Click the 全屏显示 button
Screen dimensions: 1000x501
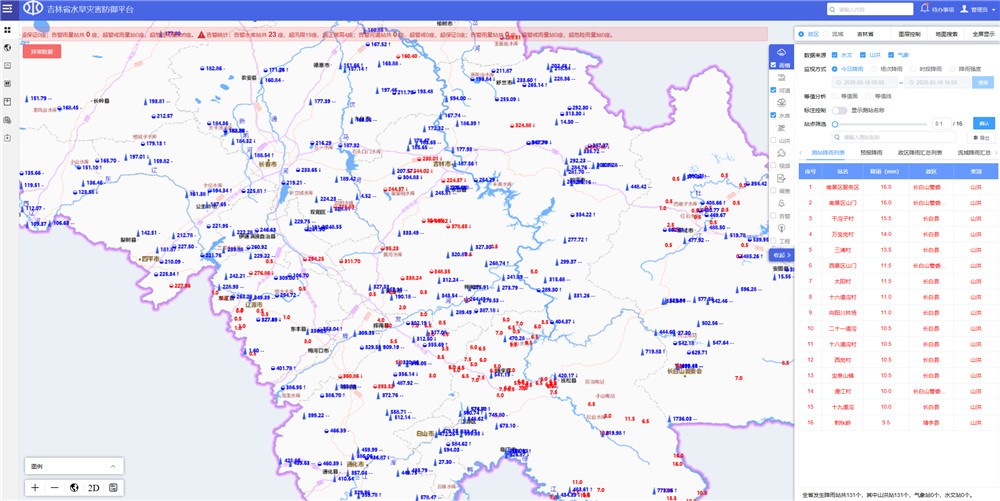pos(983,34)
